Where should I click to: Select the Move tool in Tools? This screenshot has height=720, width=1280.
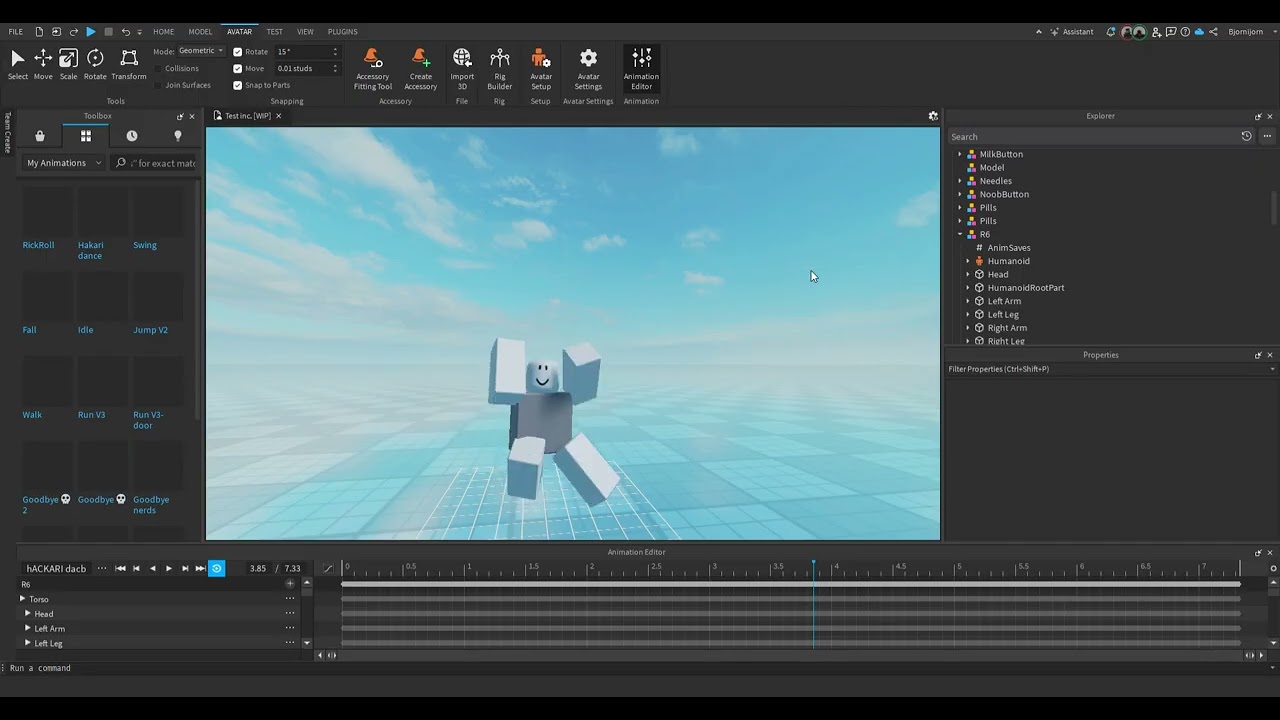pos(43,64)
